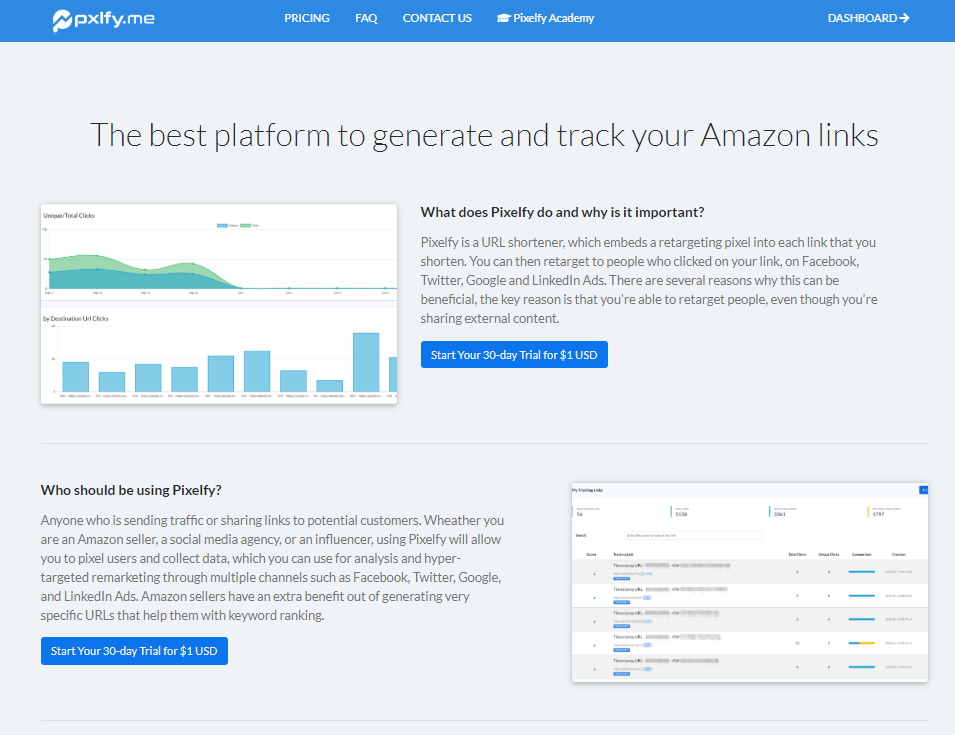955x735 pixels.
Task: Click the main headline about Amazon links
Action: [484, 135]
